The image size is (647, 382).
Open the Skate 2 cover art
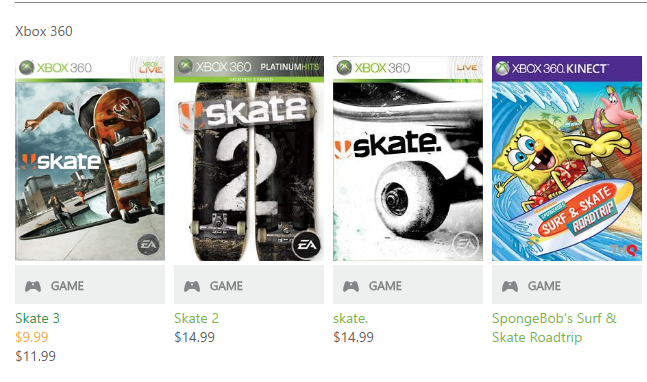249,158
